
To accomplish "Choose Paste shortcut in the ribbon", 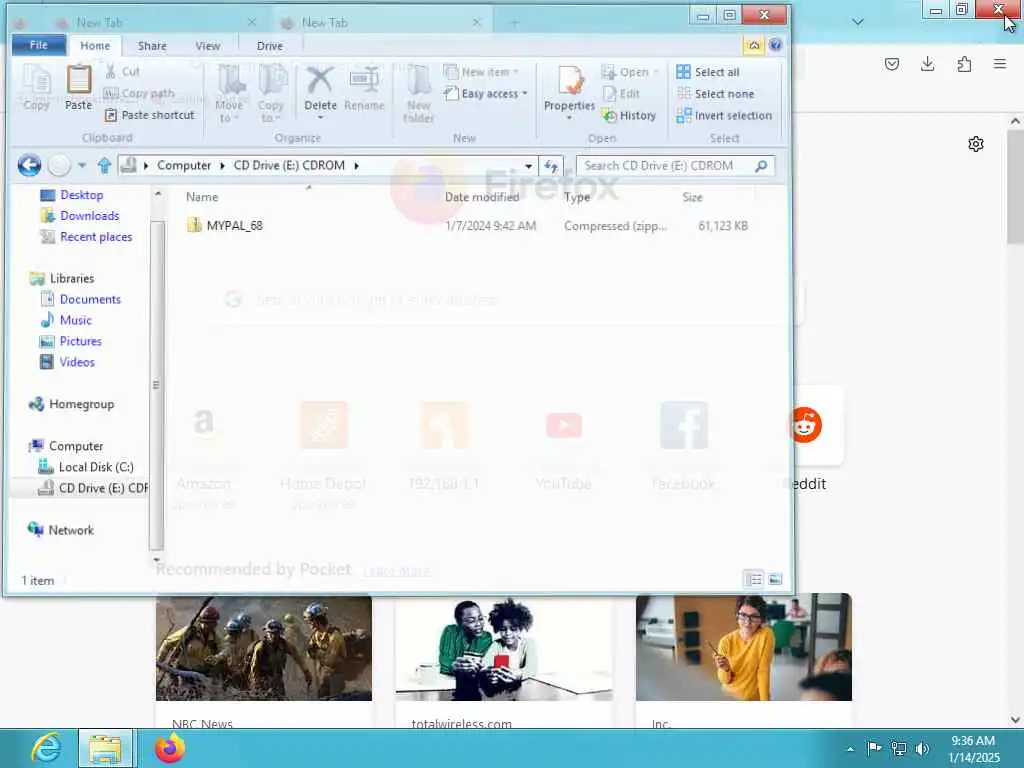I will (x=150, y=115).
